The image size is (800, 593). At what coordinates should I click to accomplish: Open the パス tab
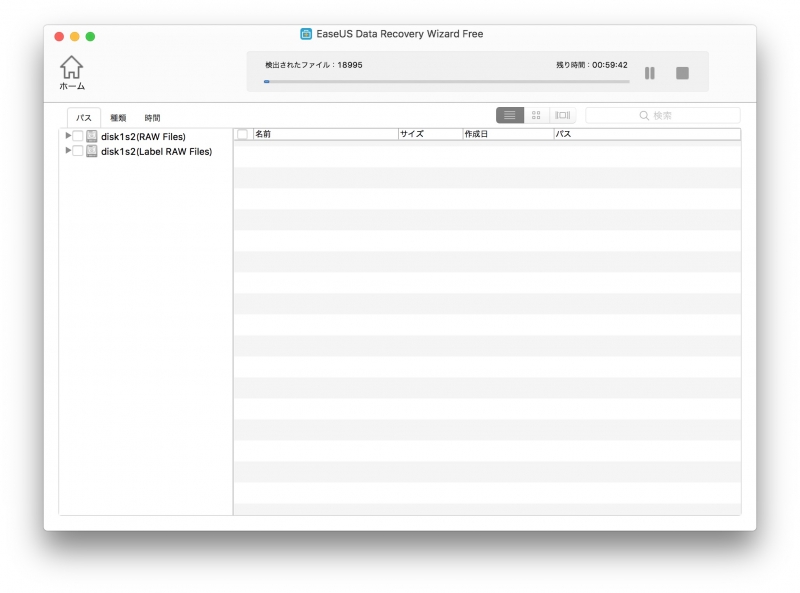(x=84, y=118)
